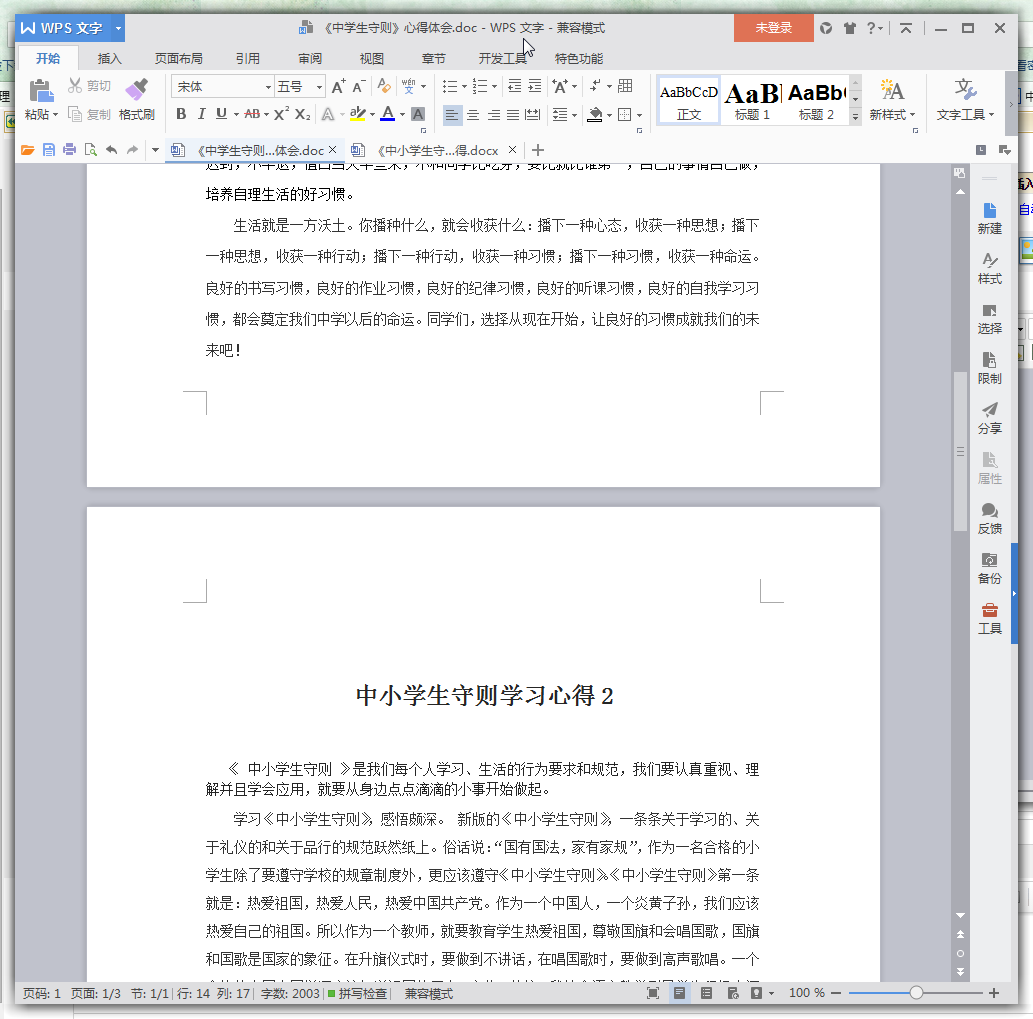Image resolution: width=1033 pixels, height=1019 pixels.
Task: Open the Text Tools icon
Action: pyautogui.click(x=965, y=90)
